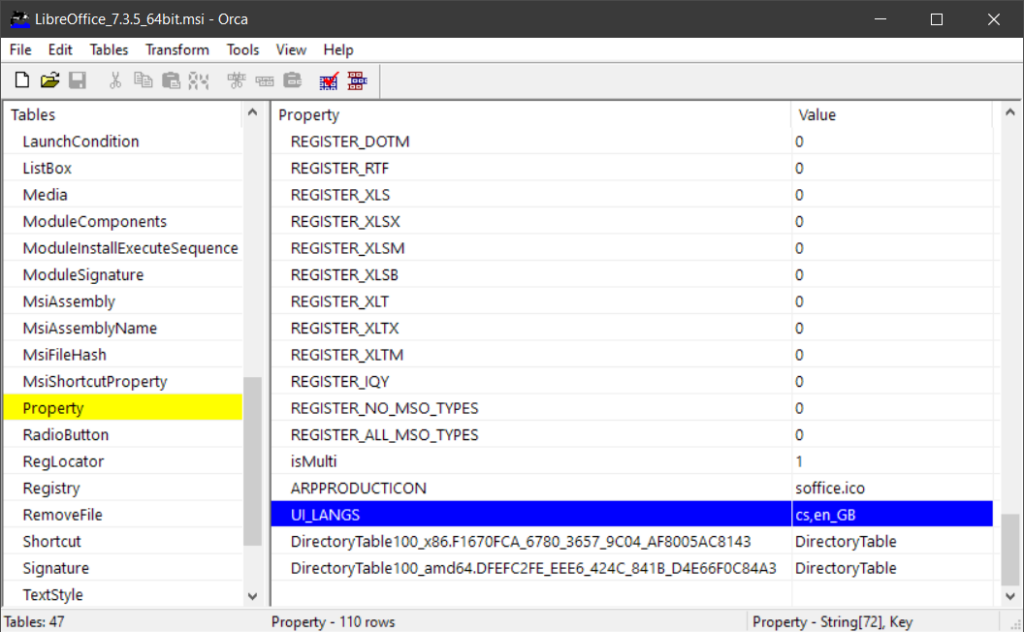
Task: Select the MsiAssemblyName table
Action: 123,328
